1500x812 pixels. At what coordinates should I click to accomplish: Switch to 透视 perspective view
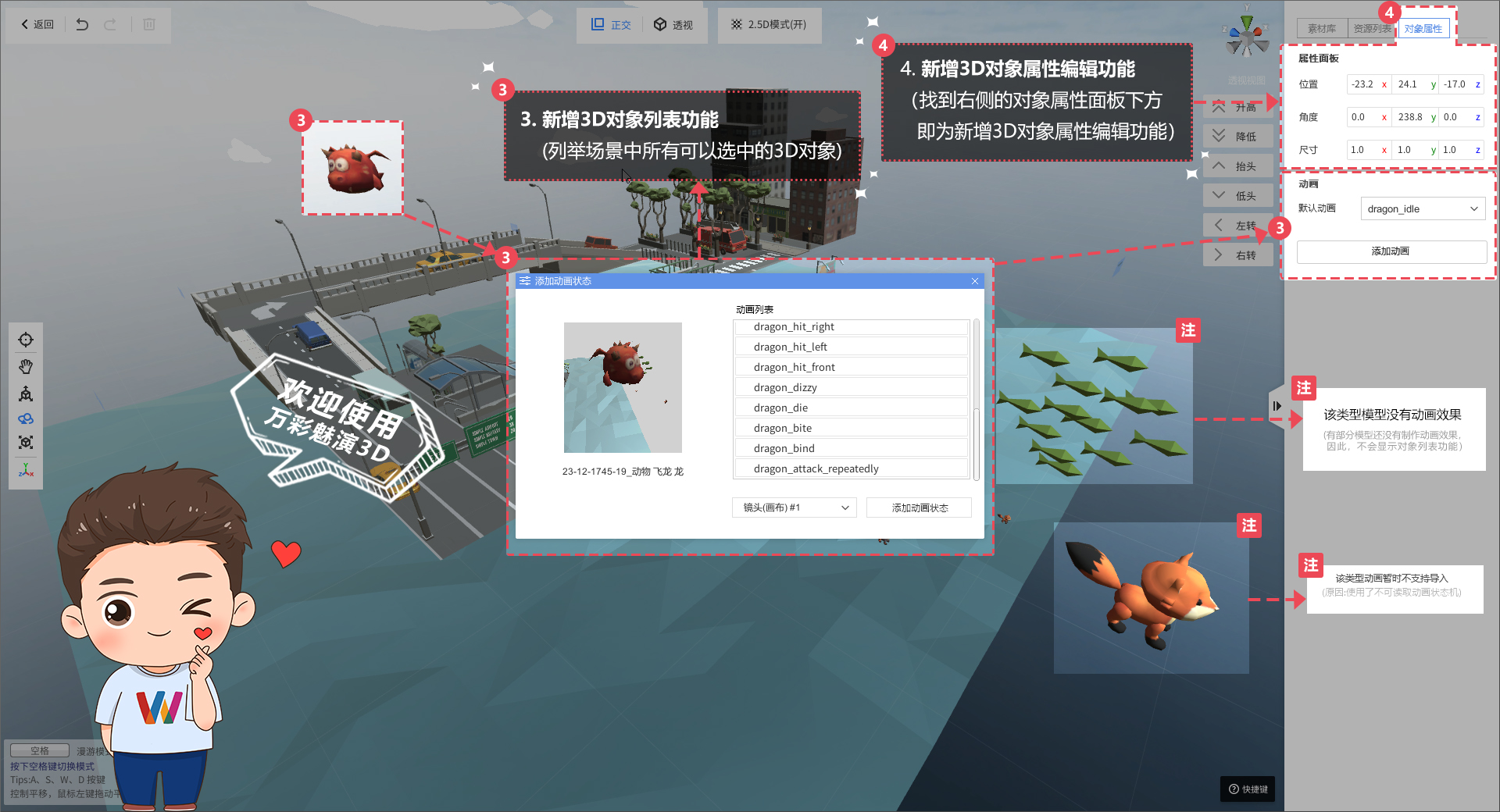[x=673, y=25]
